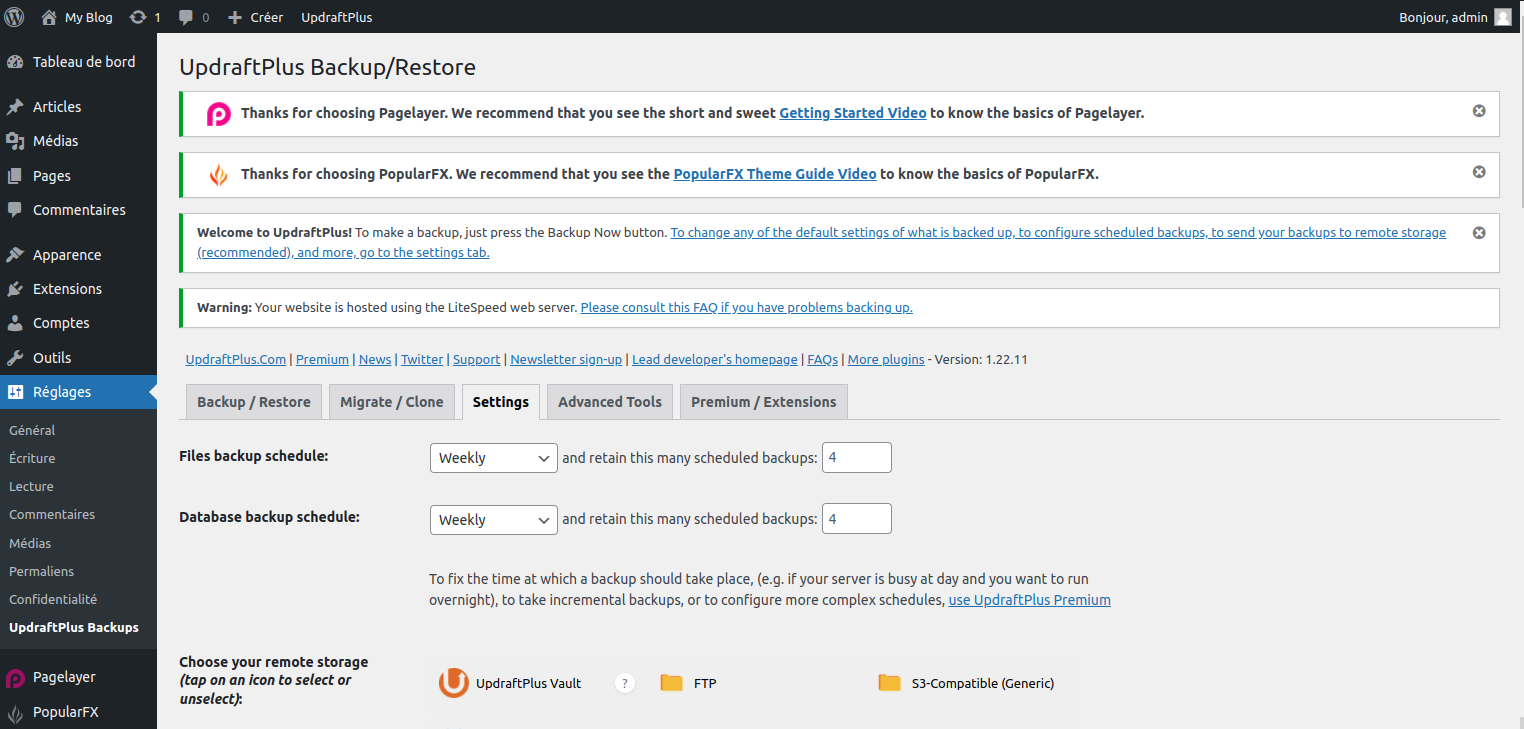Image resolution: width=1524 pixels, height=729 pixels.
Task: Click the settings tab link in the welcome notice
Action: 821,242
